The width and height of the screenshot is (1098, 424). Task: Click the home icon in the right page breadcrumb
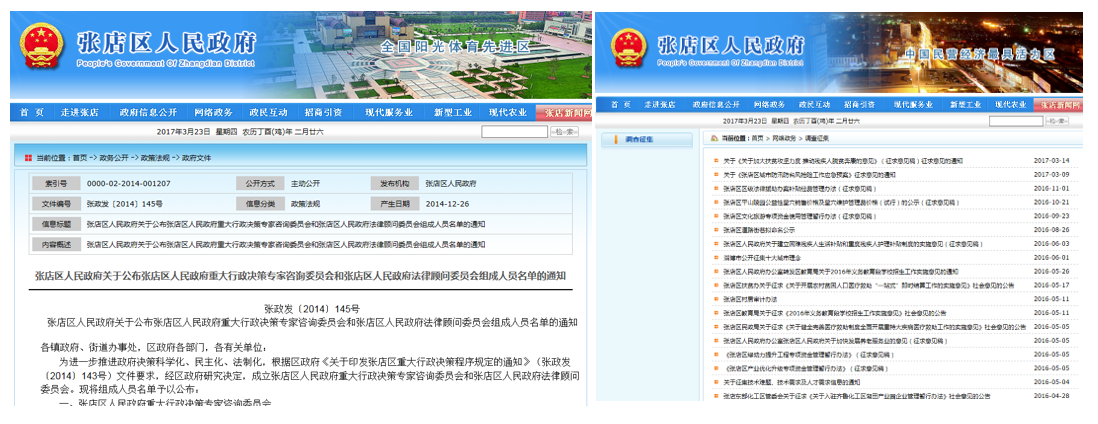point(711,139)
